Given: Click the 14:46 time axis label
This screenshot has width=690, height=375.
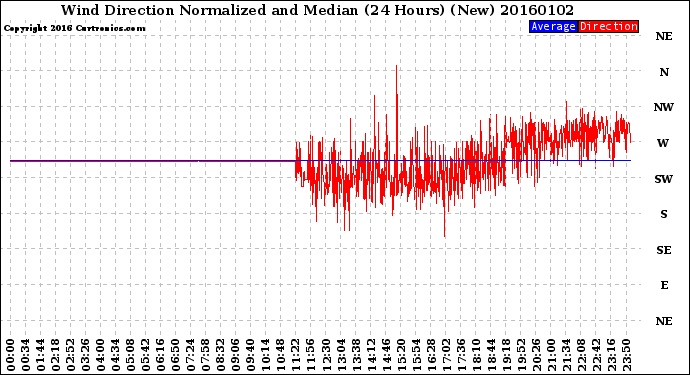Looking at the screenshot, I should [385, 355].
